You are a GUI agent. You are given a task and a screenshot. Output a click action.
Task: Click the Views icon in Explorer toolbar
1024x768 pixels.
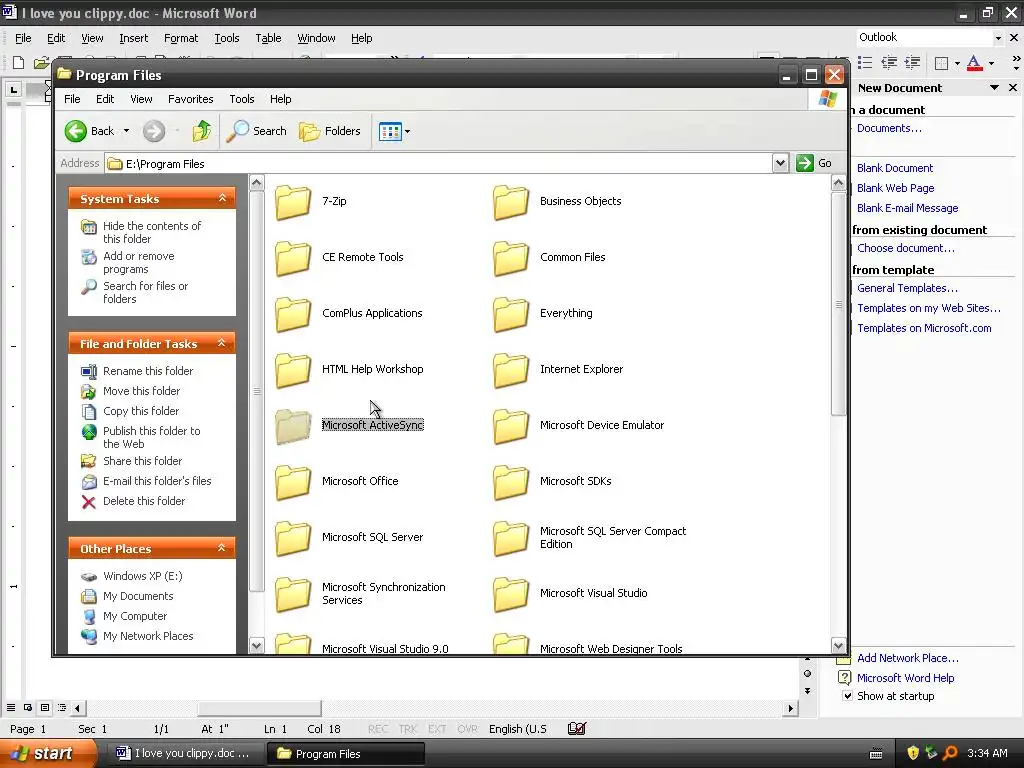390,131
